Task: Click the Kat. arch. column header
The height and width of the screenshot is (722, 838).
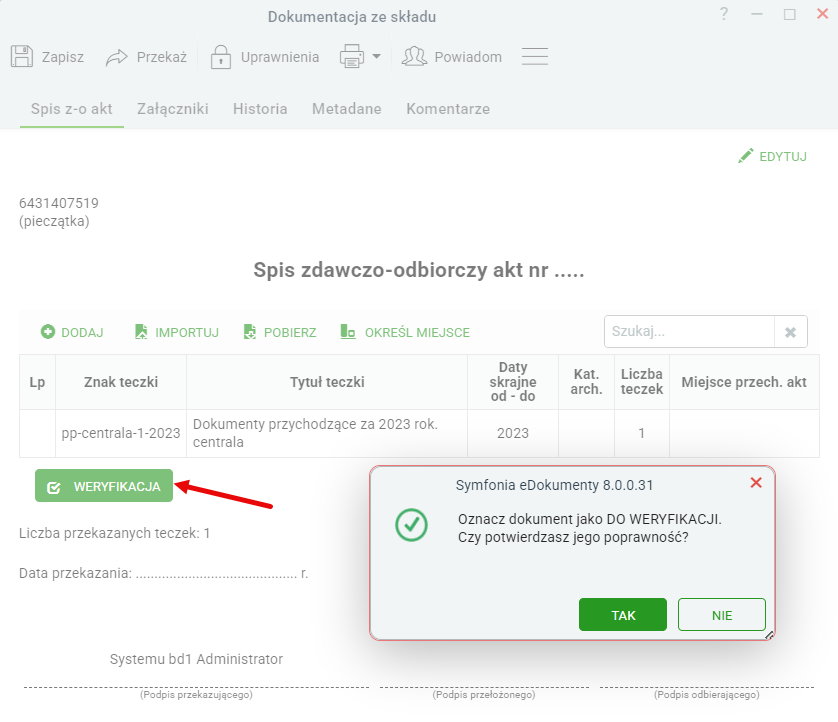Action: point(586,382)
